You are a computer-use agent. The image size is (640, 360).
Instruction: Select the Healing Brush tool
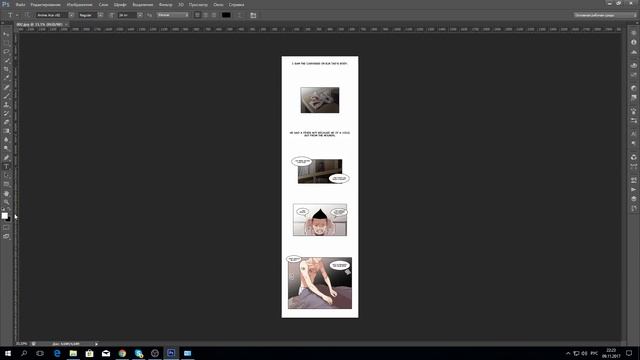coord(6,87)
